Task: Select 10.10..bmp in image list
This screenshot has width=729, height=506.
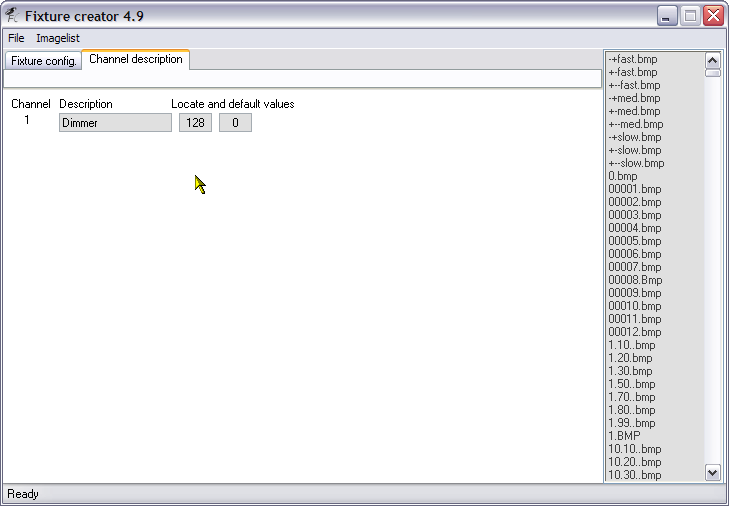Action: 634,449
